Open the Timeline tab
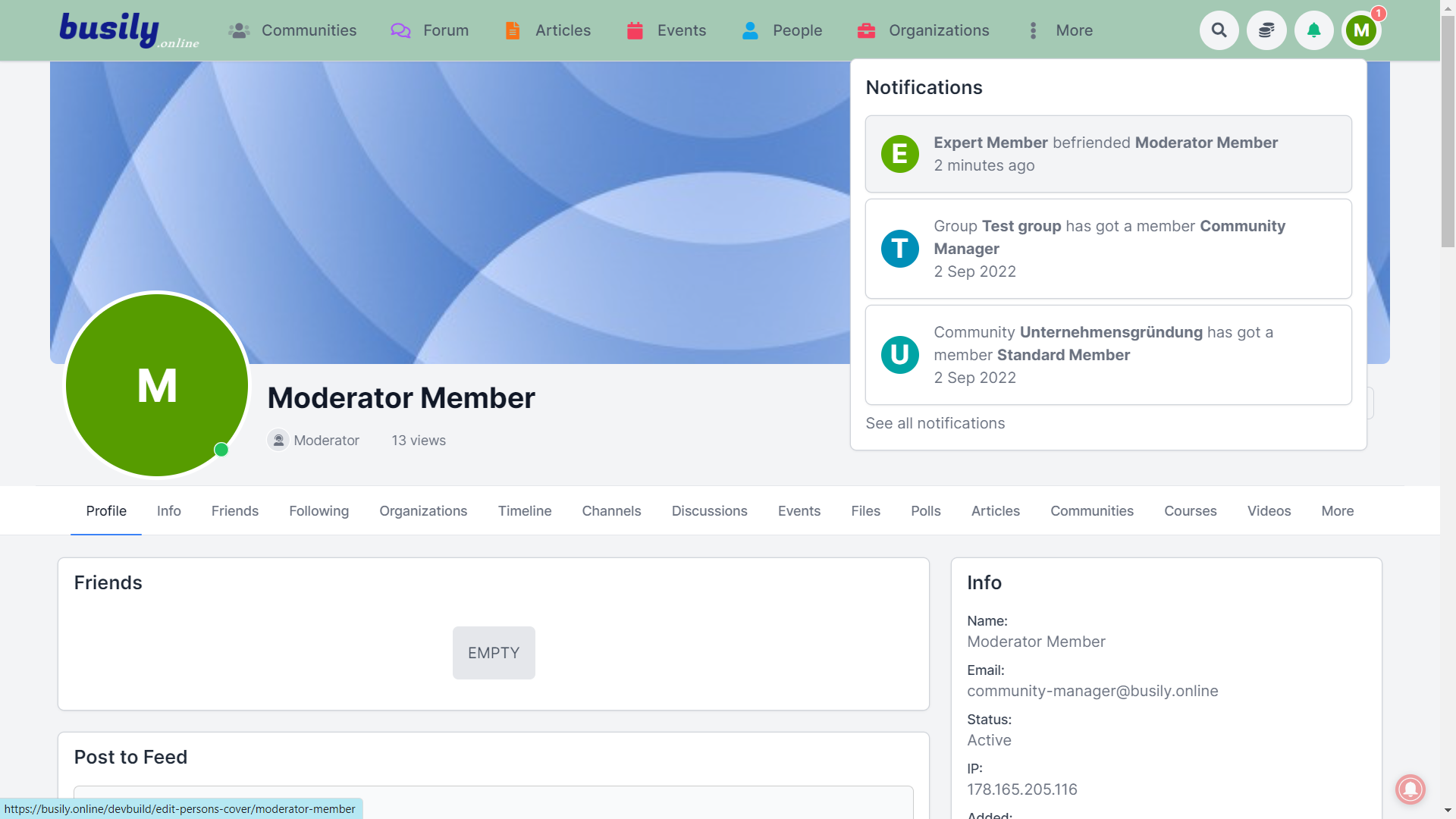 pyautogui.click(x=524, y=511)
